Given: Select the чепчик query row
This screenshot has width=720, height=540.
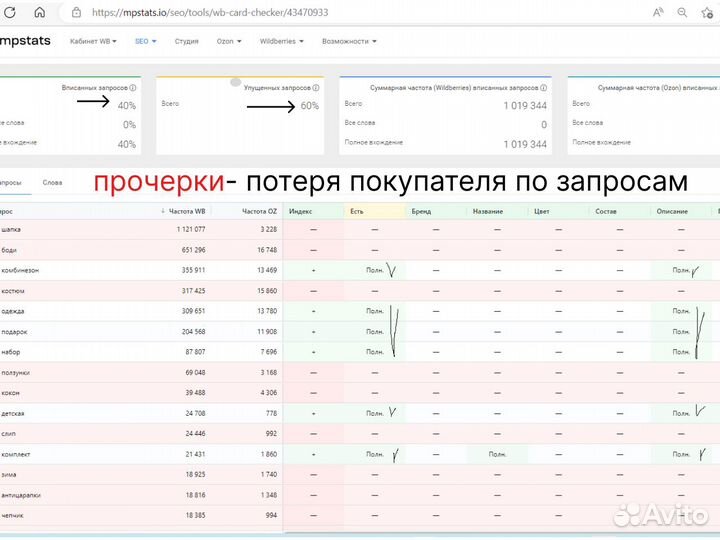Looking at the screenshot, I should coord(360,515).
